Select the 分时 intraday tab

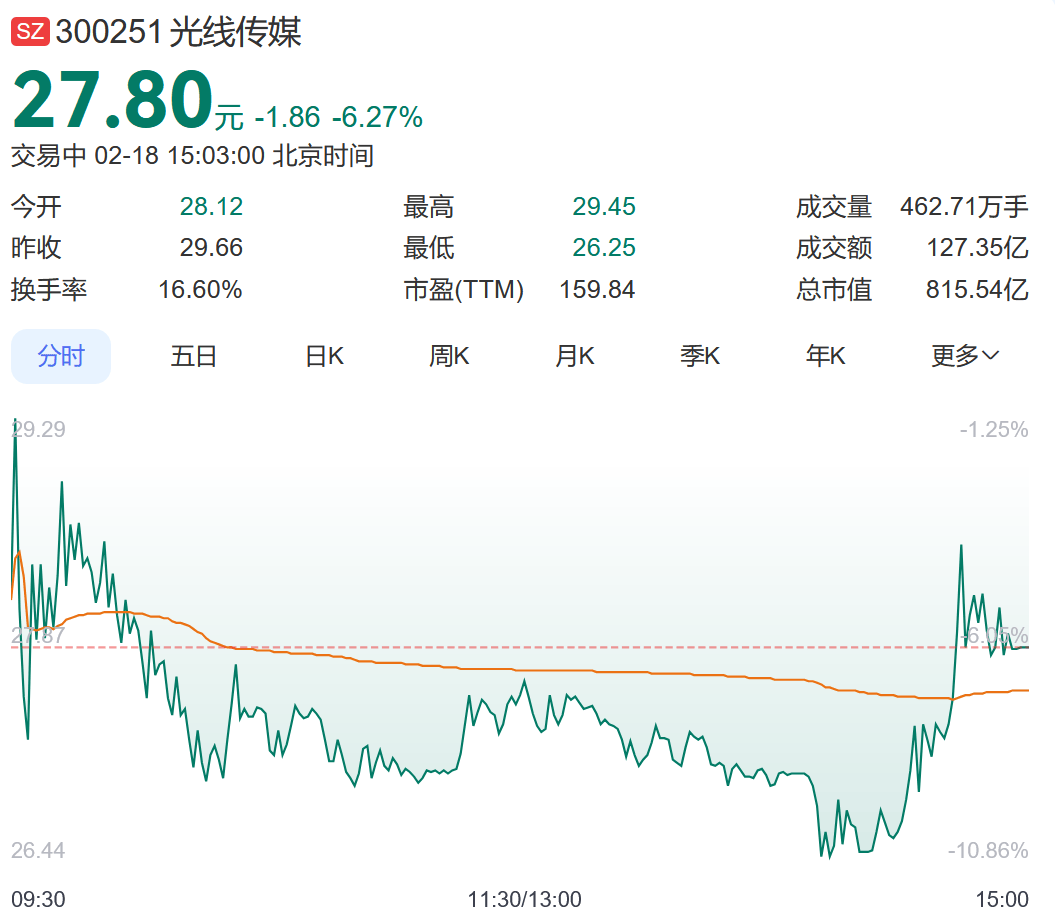61,356
